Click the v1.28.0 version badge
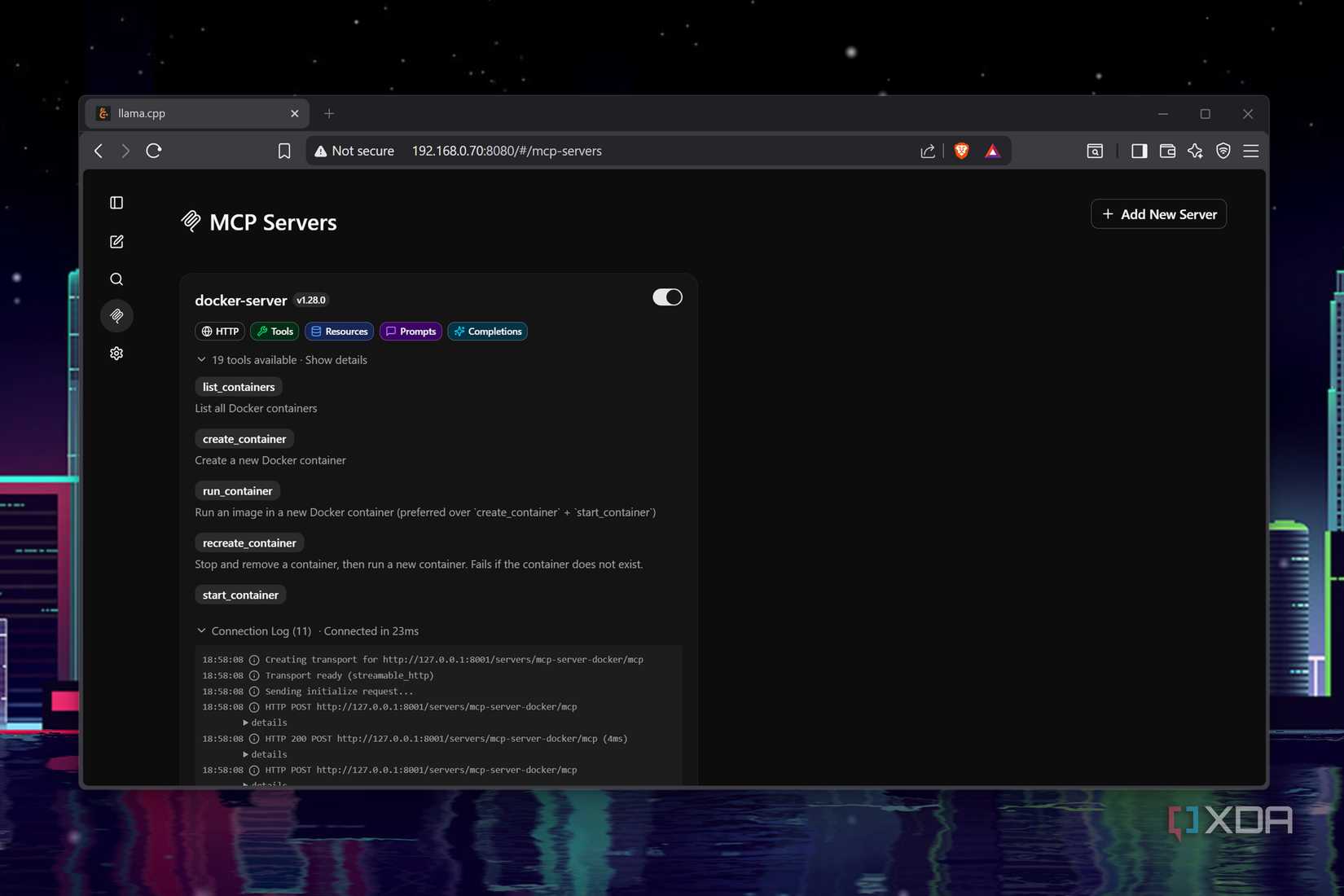This screenshot has width=1344, height=896. coord(311,301)
